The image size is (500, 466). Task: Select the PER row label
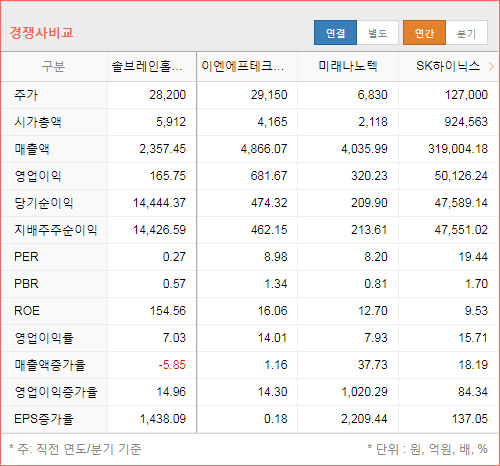coord(26,257)
